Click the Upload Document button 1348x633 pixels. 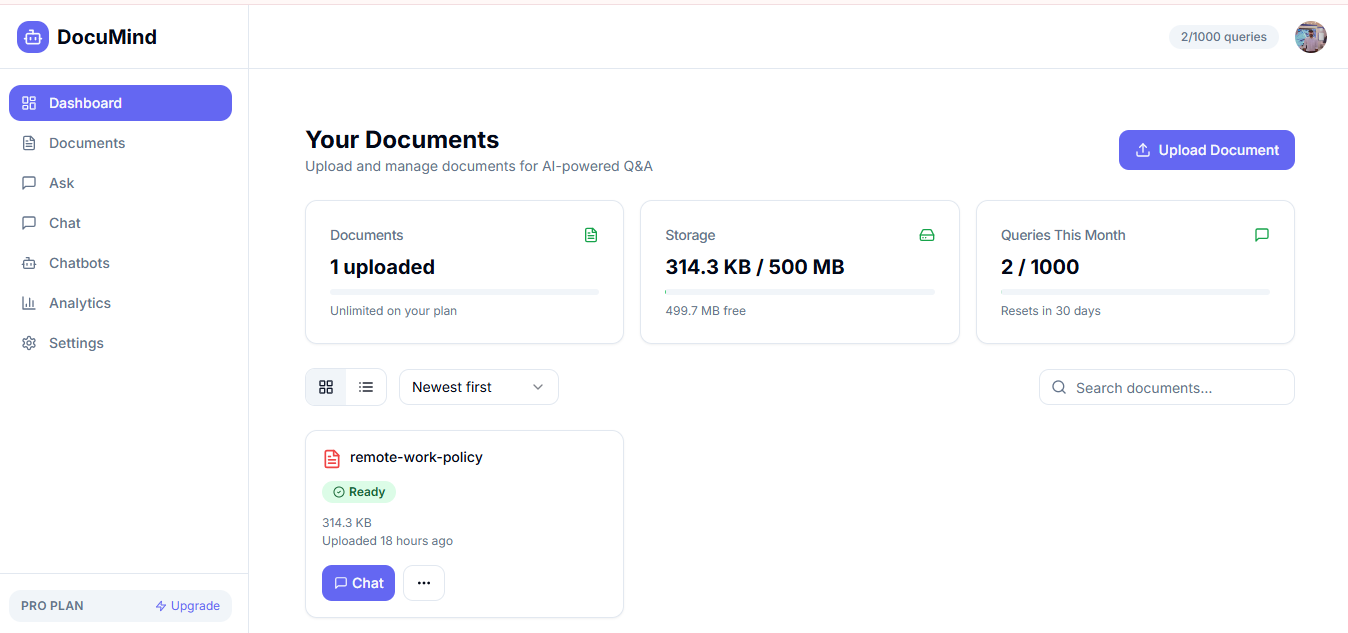point(1206,149)
